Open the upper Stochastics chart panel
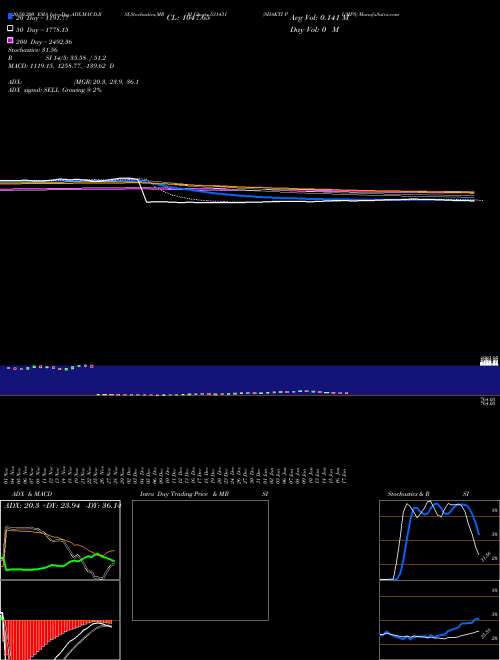This screenshot has height=660, width=500. click(439, 540)
